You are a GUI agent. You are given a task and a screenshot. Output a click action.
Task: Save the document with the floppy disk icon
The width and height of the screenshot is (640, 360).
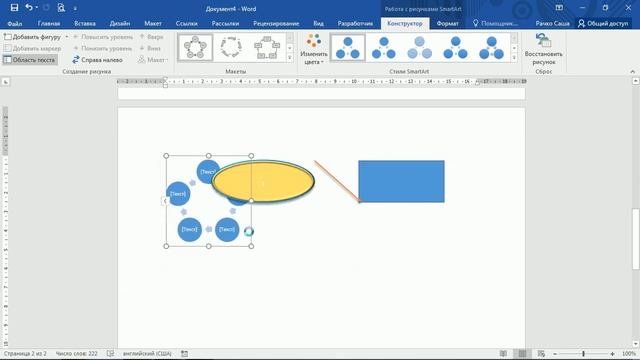(x=14, y=8)
